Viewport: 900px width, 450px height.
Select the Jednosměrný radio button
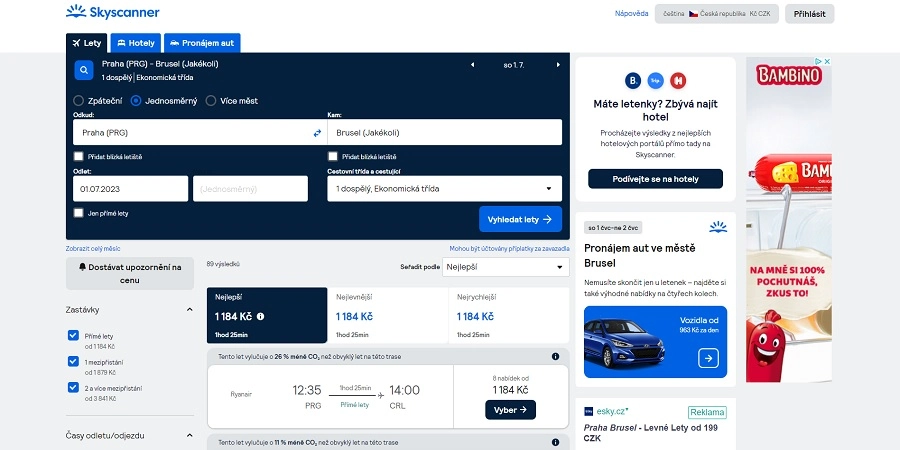pyautogui.click(x=136, y=101)
